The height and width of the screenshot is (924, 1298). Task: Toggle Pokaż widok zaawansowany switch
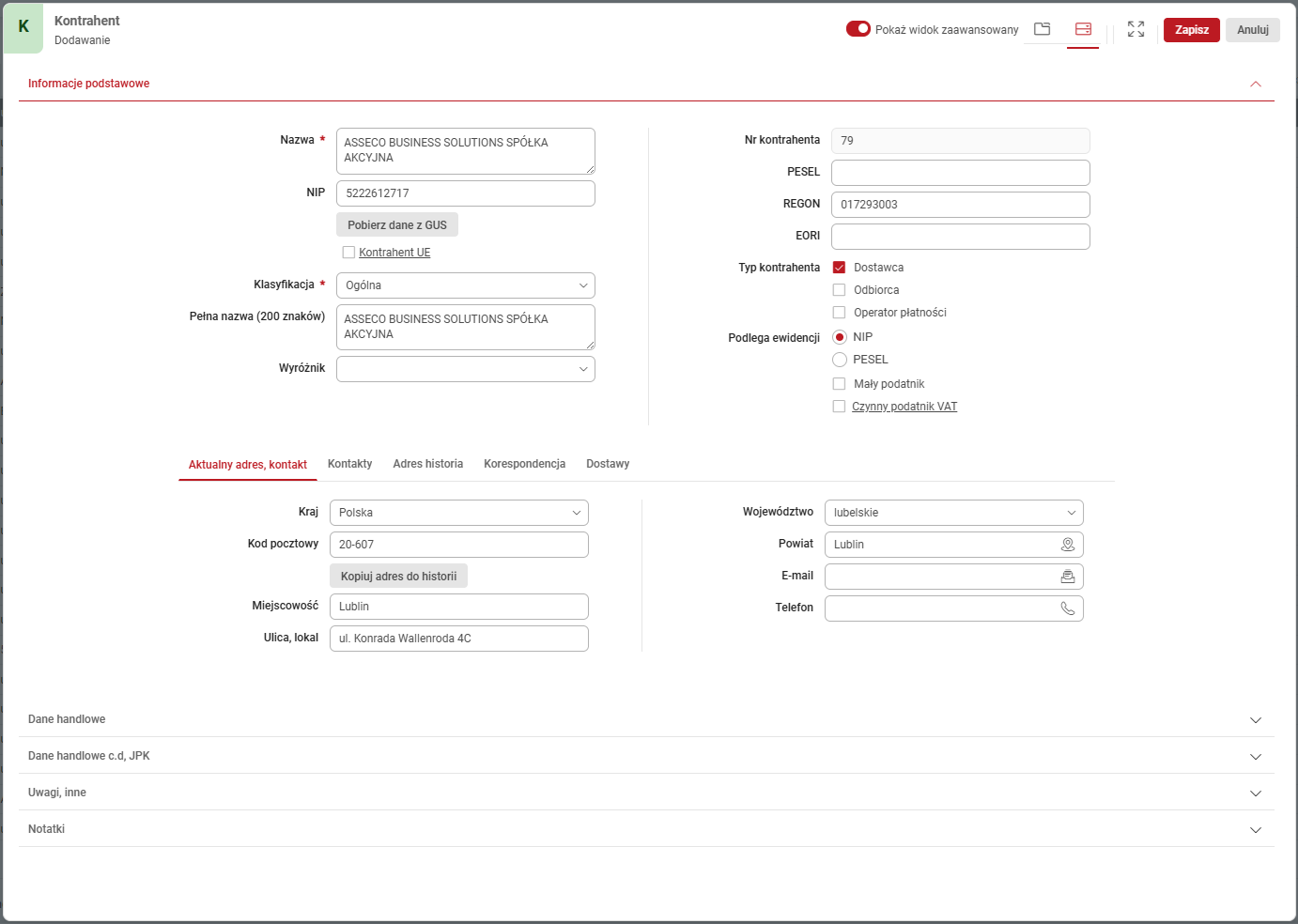pyautogui.click(x=858, y=29)
